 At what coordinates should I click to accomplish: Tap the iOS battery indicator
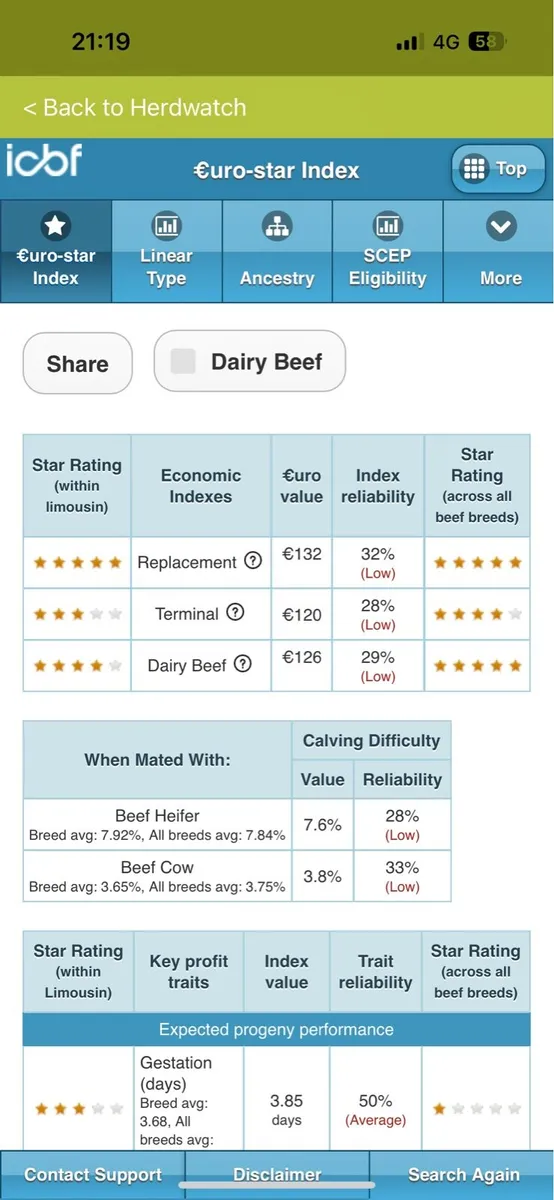[x=487, y=42]
